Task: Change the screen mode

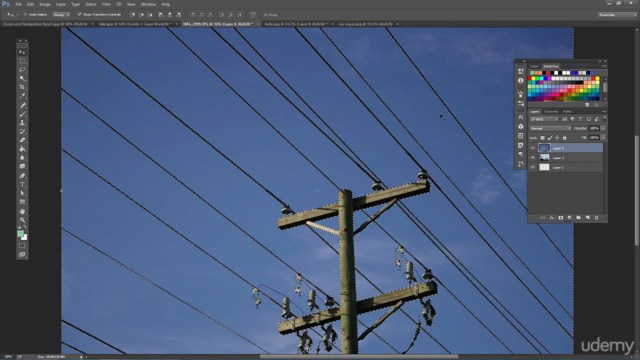Action: [x=22, y=255]
